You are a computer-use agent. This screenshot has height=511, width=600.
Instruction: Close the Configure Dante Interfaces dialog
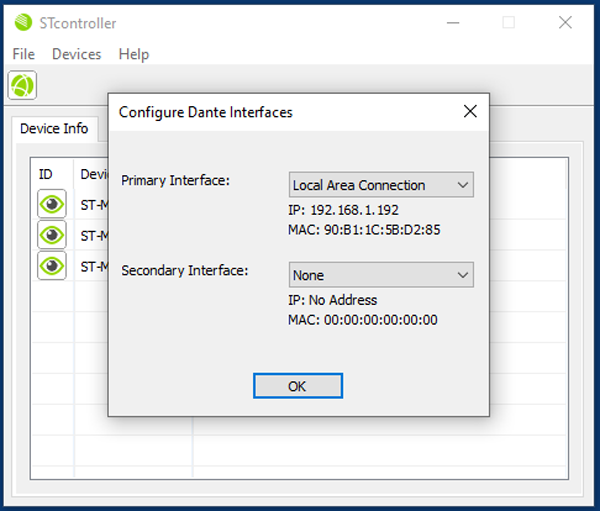470,111
